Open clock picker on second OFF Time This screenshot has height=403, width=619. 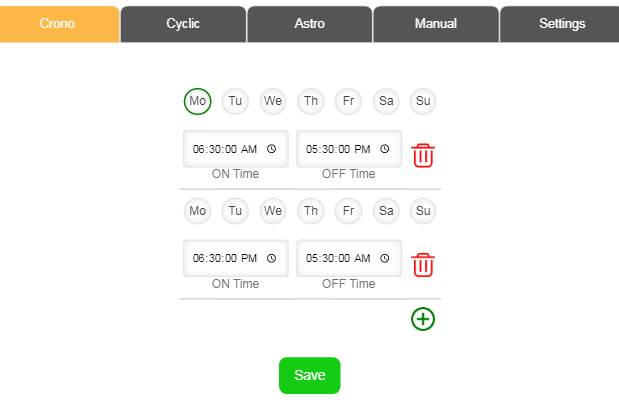(385, 259)
